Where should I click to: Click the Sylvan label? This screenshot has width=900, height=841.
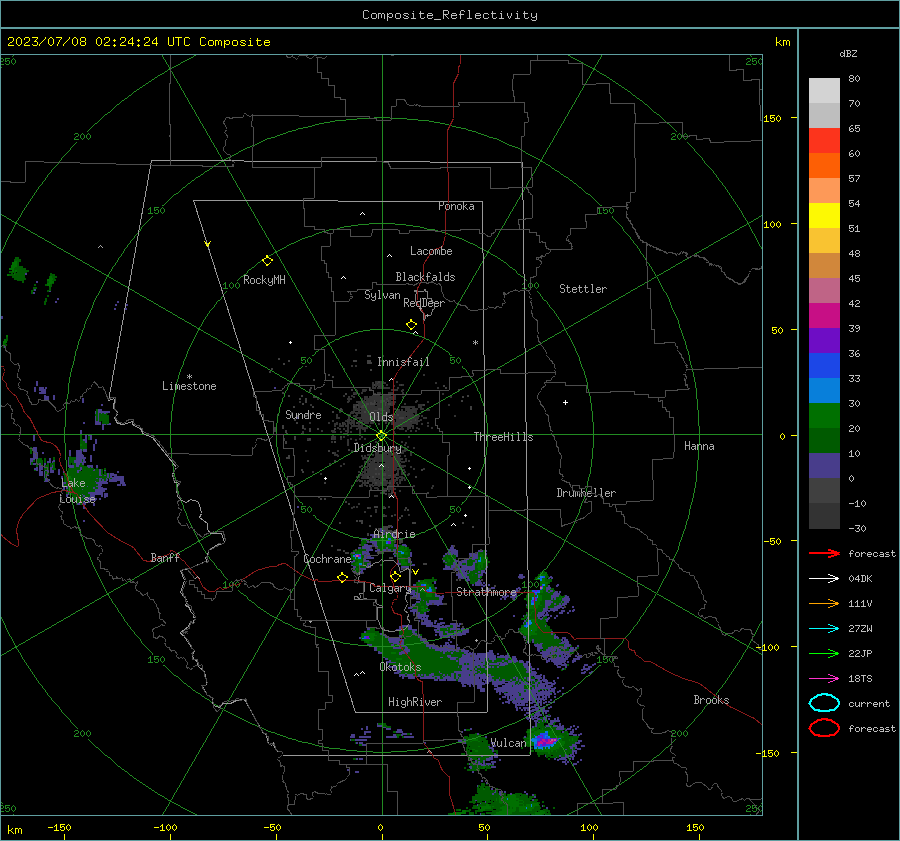coord(382,295)
